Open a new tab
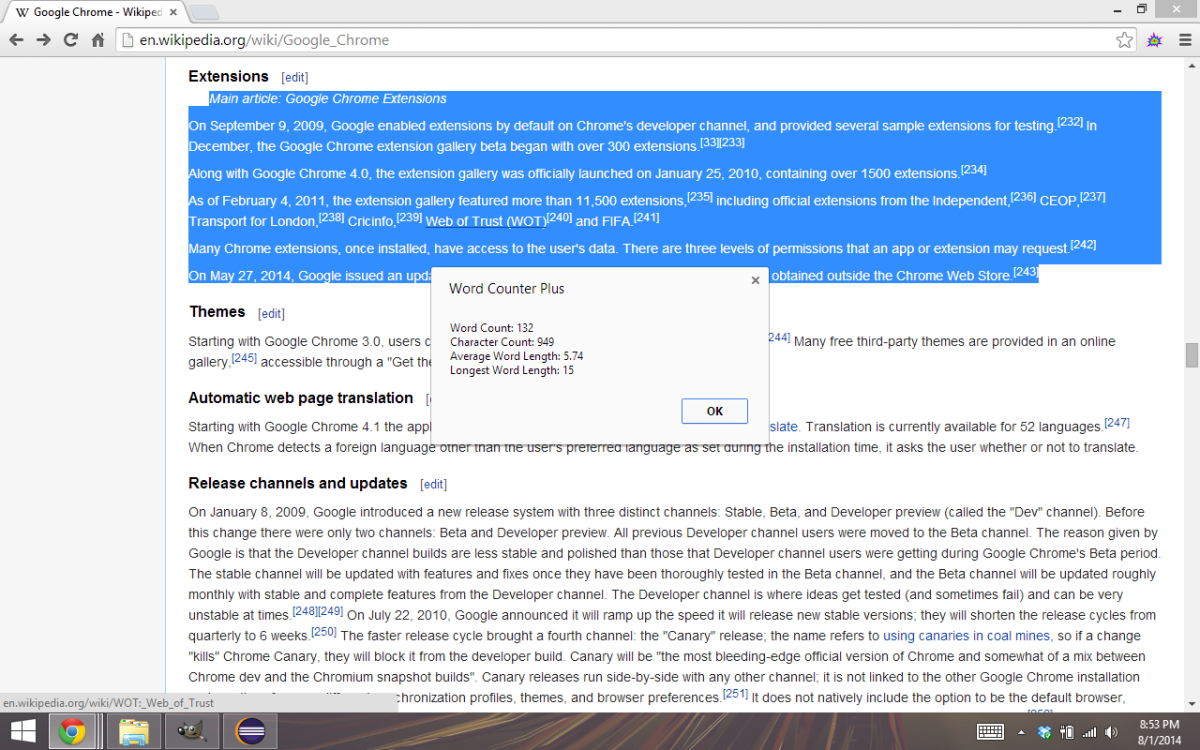Screen dimensions: 1200x750 click(204, 12)
